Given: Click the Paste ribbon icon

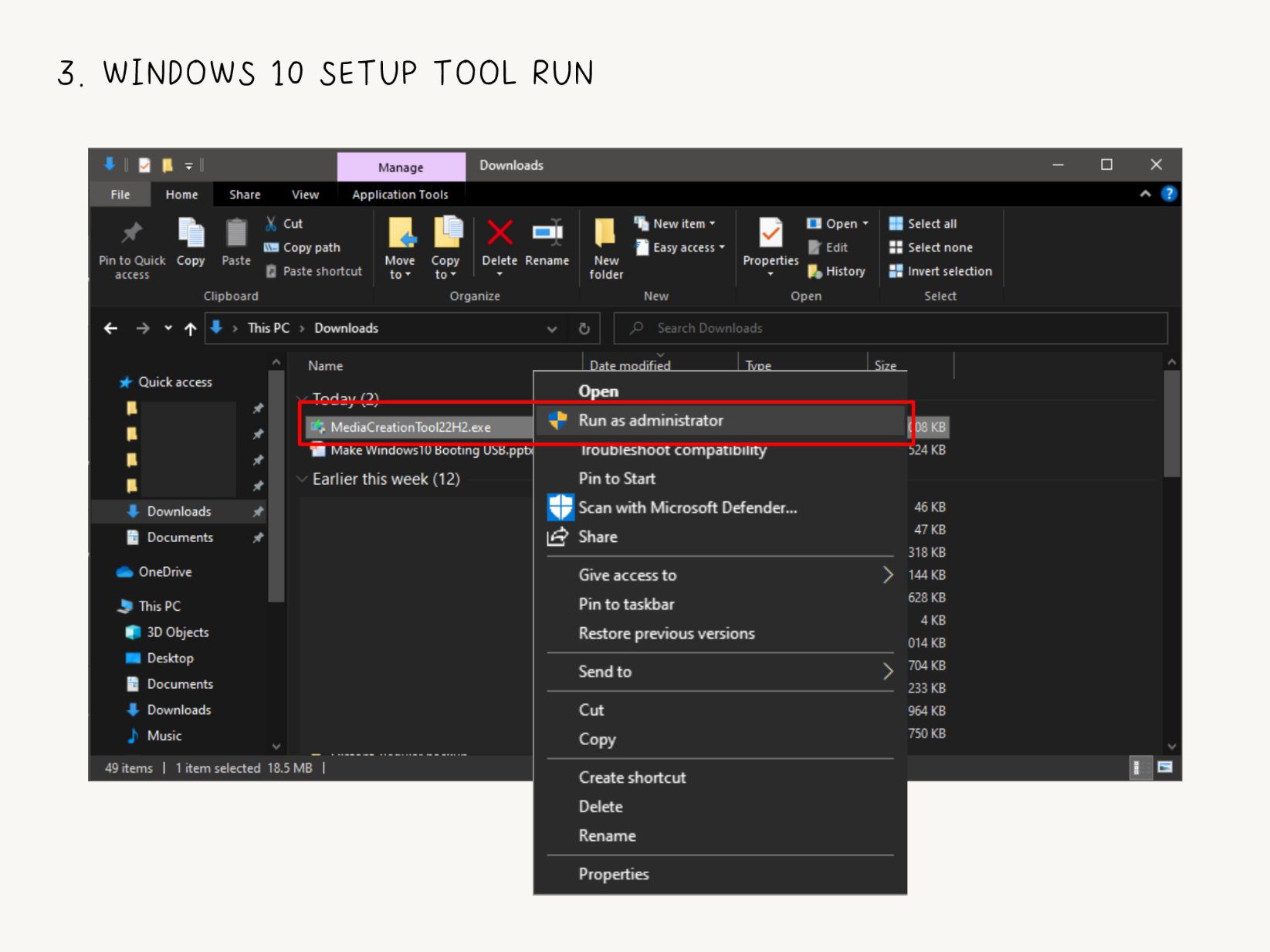Looking at the screenshot, I should tap(236, 232).
